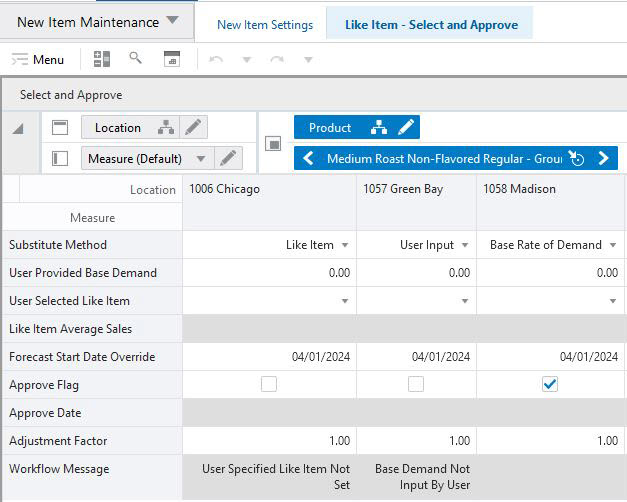This screenshot has height=502, width=627.
Task: Click the Location dimension button
Action: point(118,128)
